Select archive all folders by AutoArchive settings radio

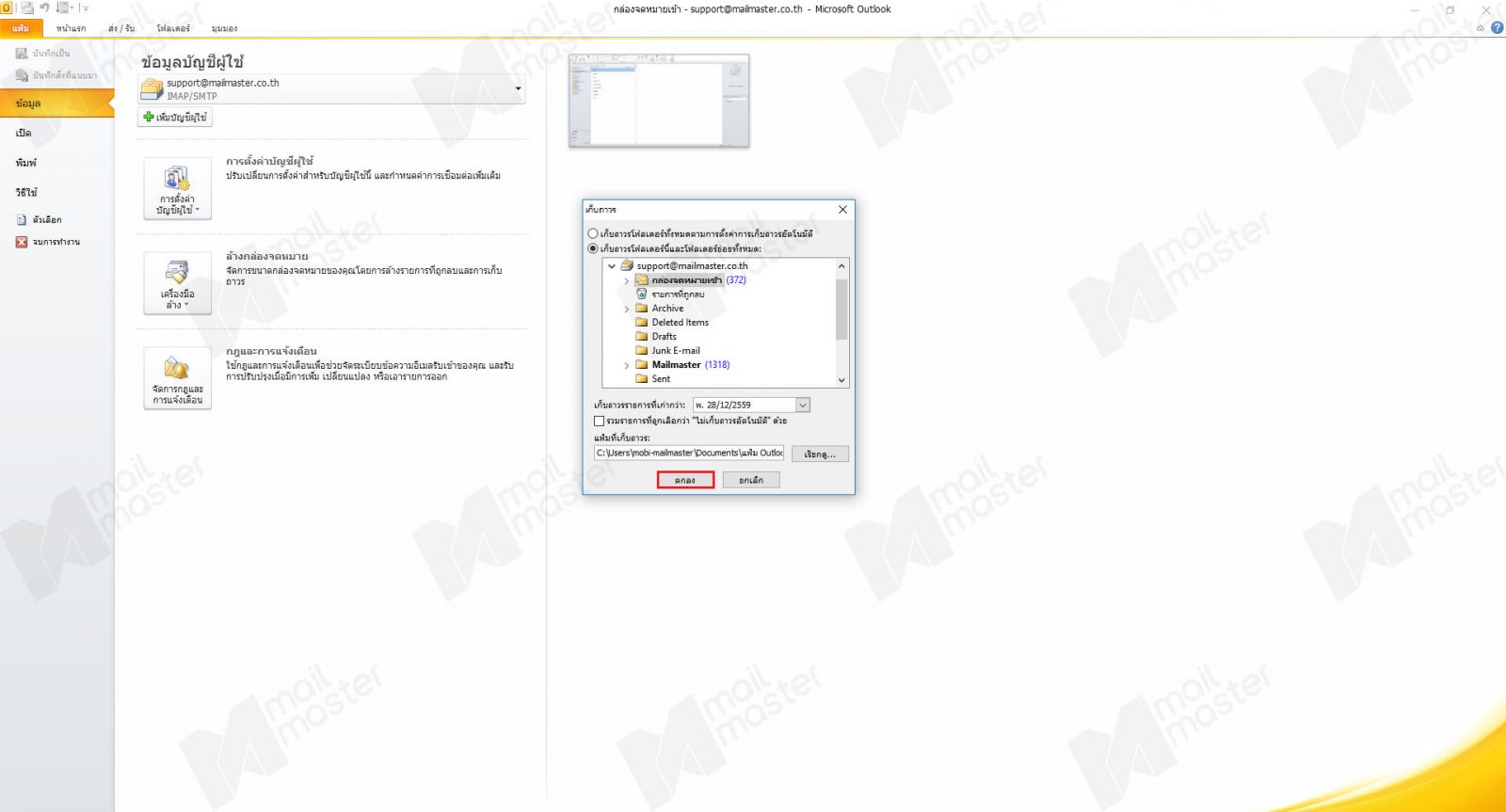click(x=593, y=233)
